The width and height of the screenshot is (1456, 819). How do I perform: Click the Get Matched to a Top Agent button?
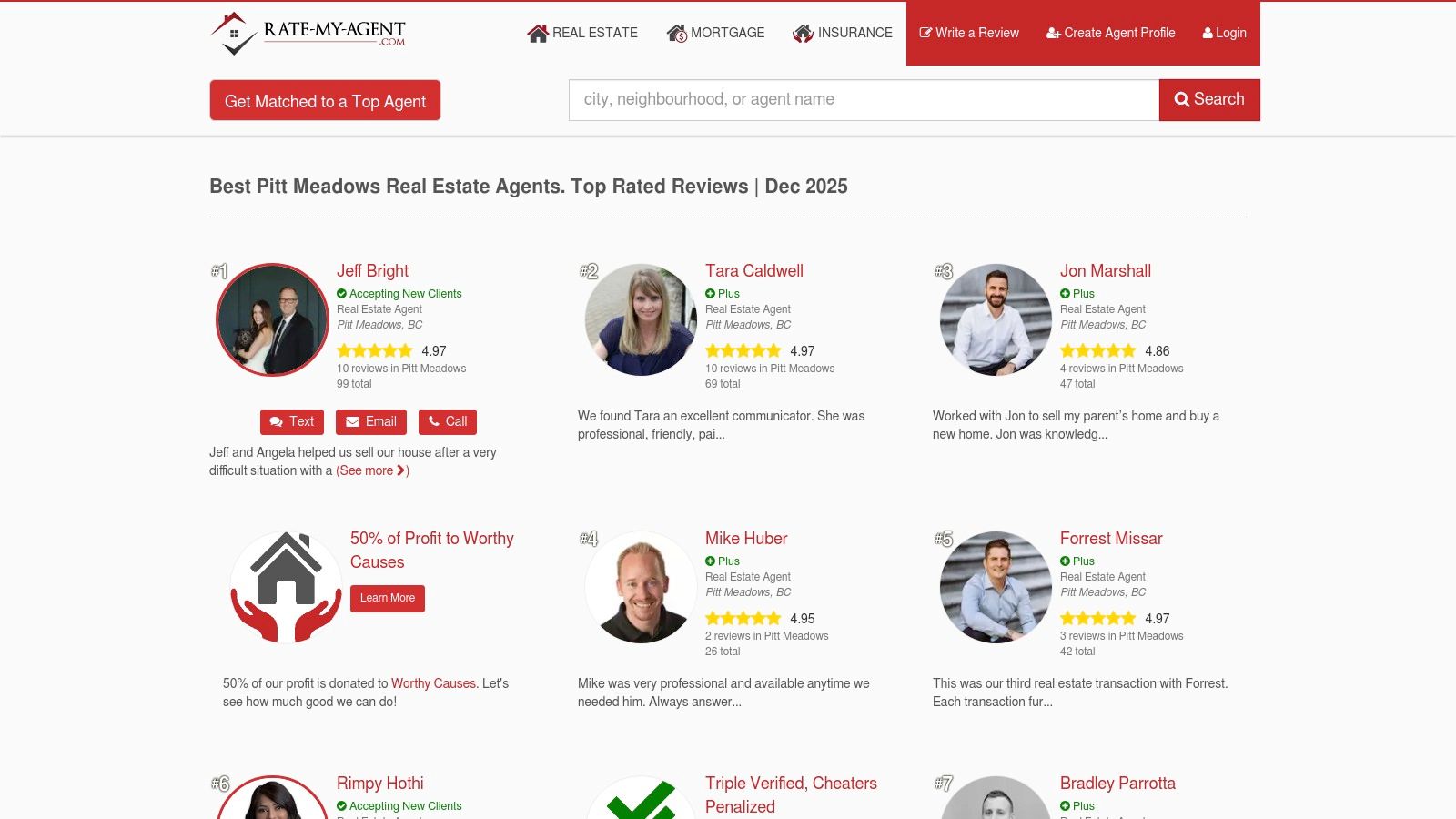point(325,101)
